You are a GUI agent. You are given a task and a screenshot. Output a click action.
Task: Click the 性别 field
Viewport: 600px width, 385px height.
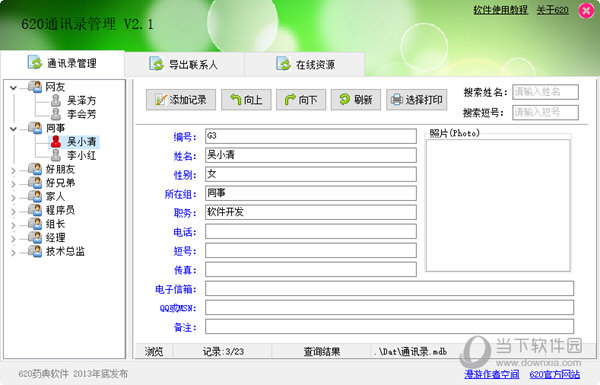tap(311, 174)
